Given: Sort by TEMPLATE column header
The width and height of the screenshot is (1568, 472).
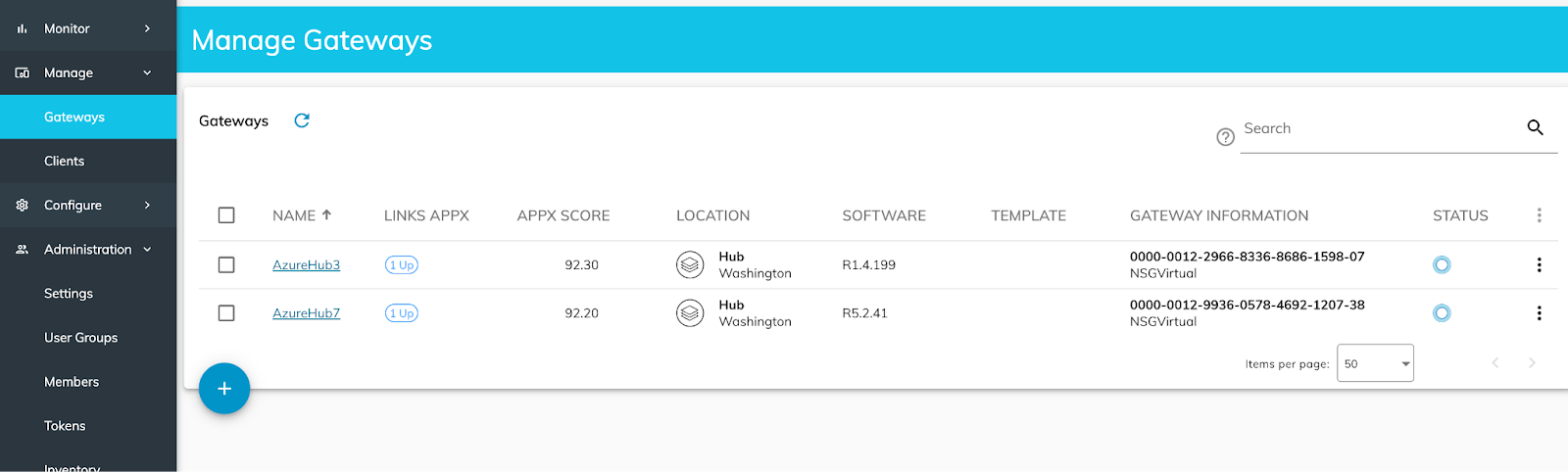Looking at the screenshot, I should click(x=1028, y=215).
